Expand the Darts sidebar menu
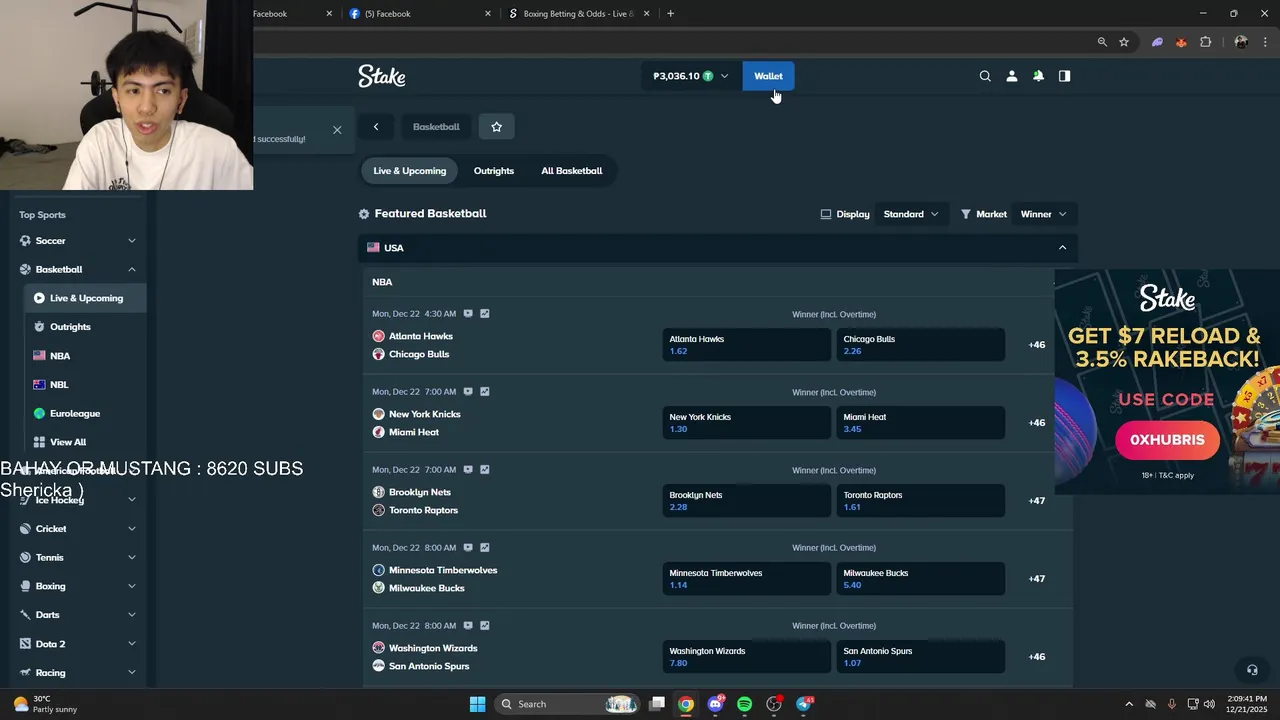 coord(132,615)
